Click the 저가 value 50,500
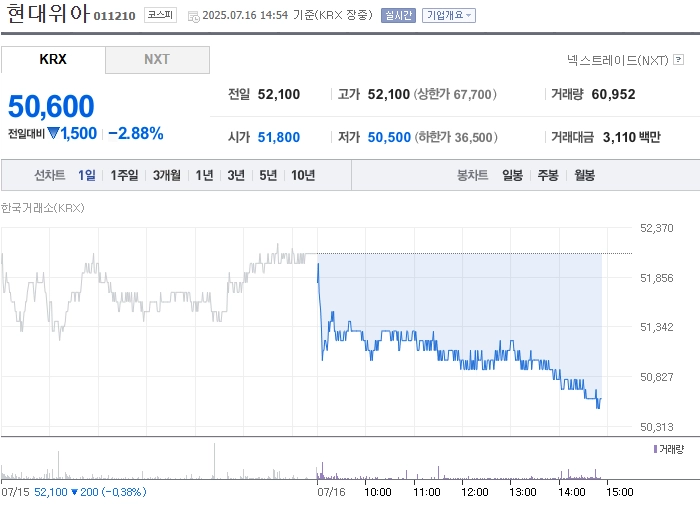The width and height of the screenshot is (700, 505). 389,137
